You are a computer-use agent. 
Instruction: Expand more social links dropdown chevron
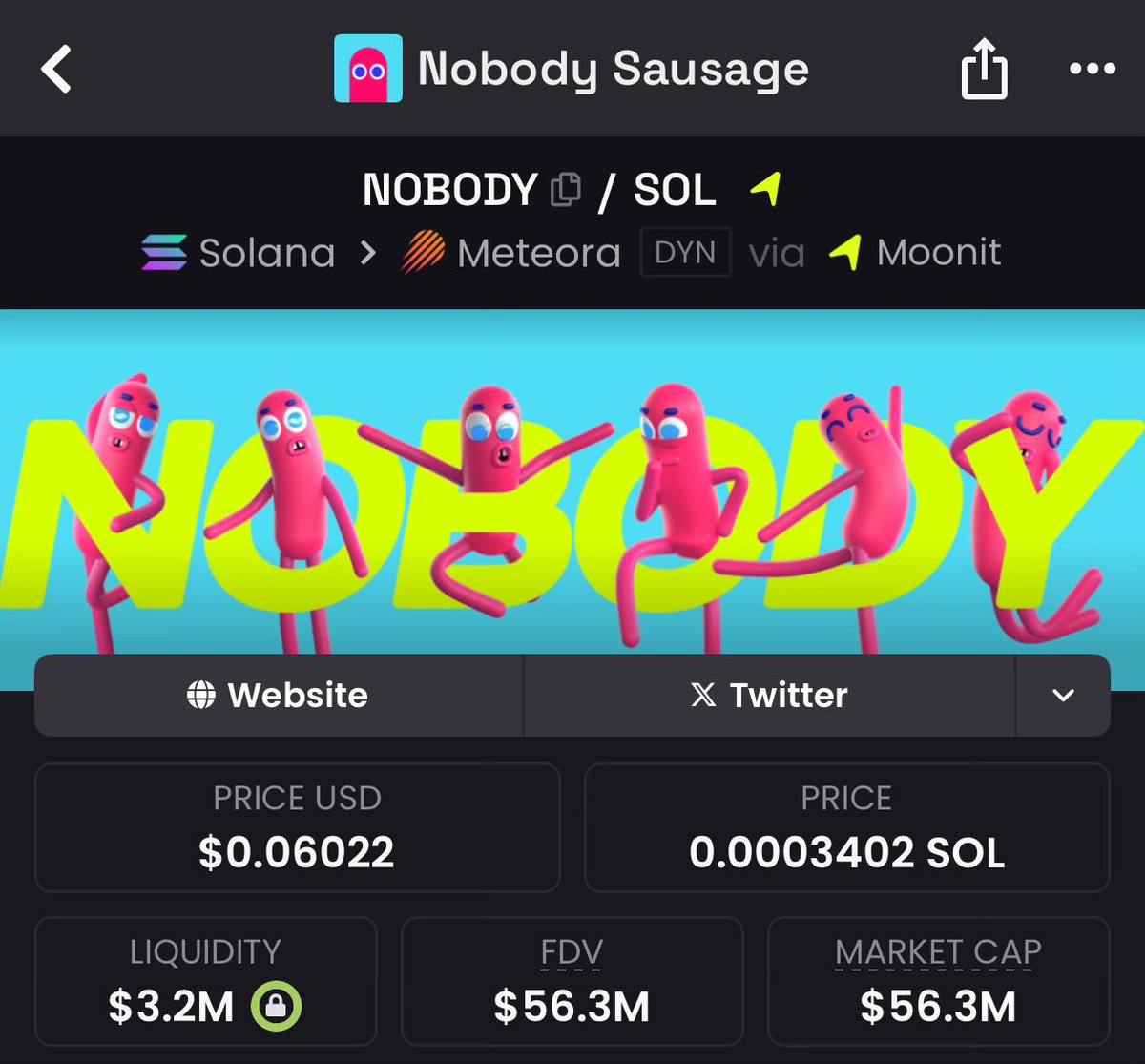point(1063,695)
